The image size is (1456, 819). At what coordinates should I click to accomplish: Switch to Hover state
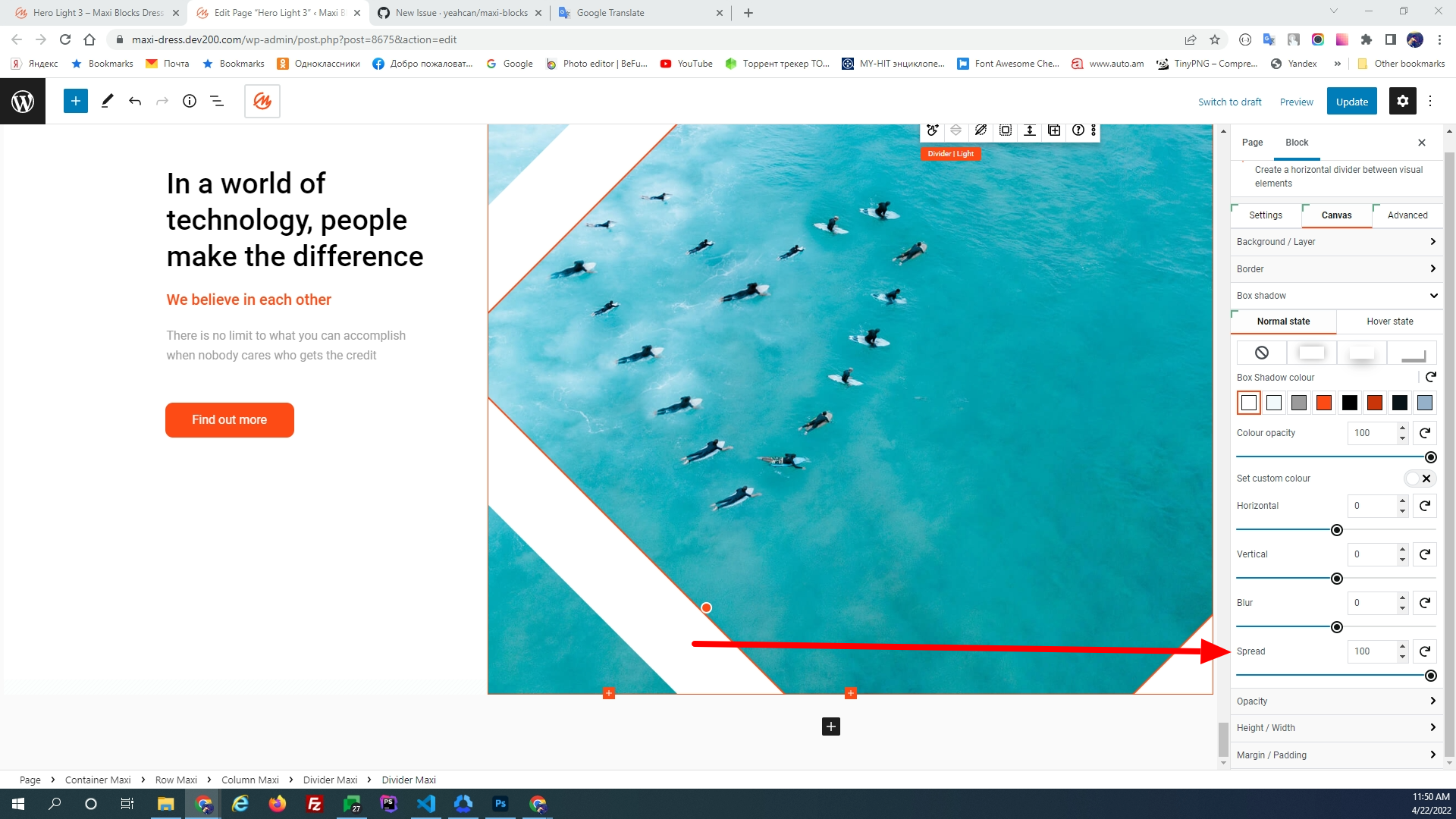(x=1389, y=322)
